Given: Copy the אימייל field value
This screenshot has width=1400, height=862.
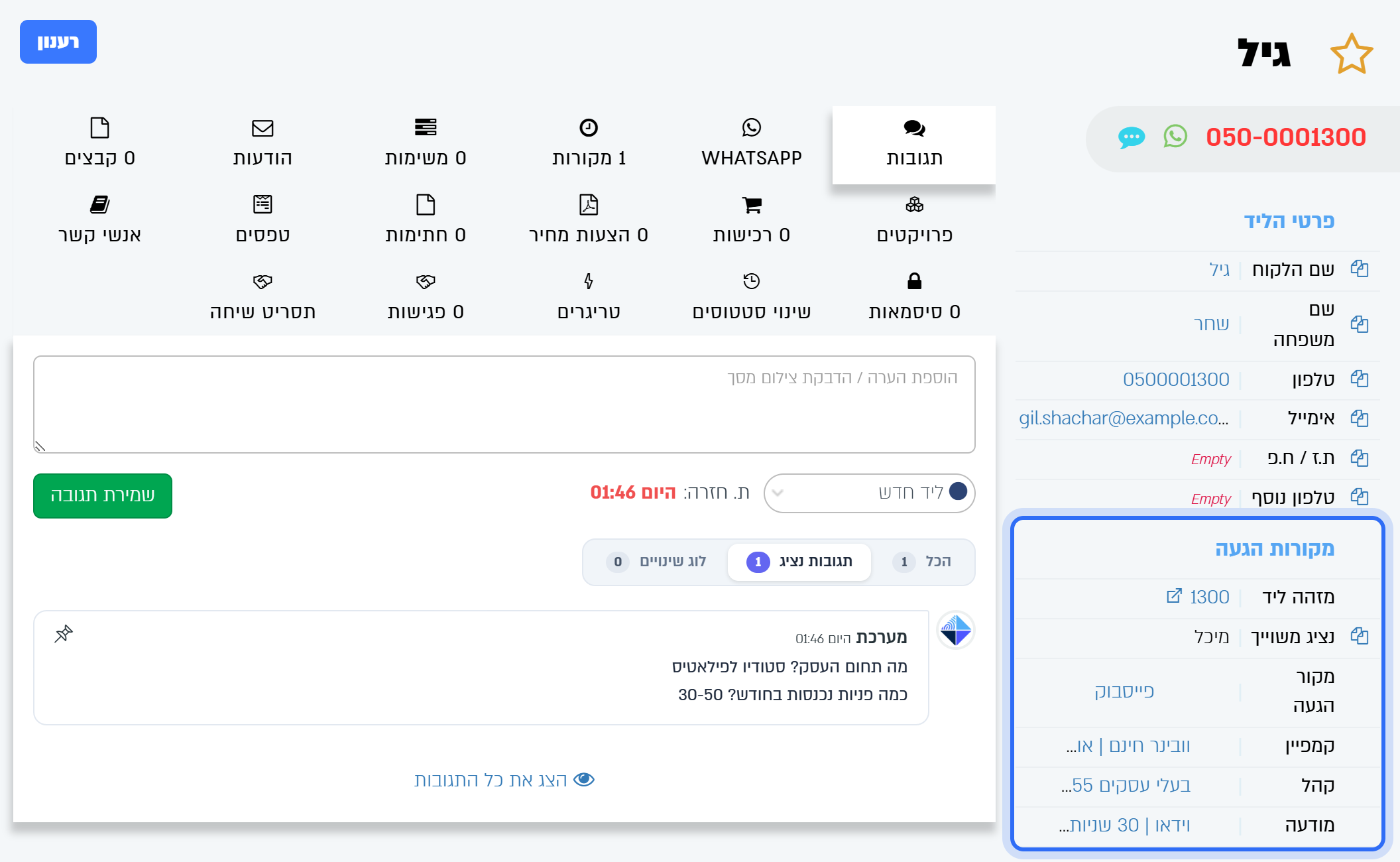Looking at the screenshot, I should [1360, 418].
